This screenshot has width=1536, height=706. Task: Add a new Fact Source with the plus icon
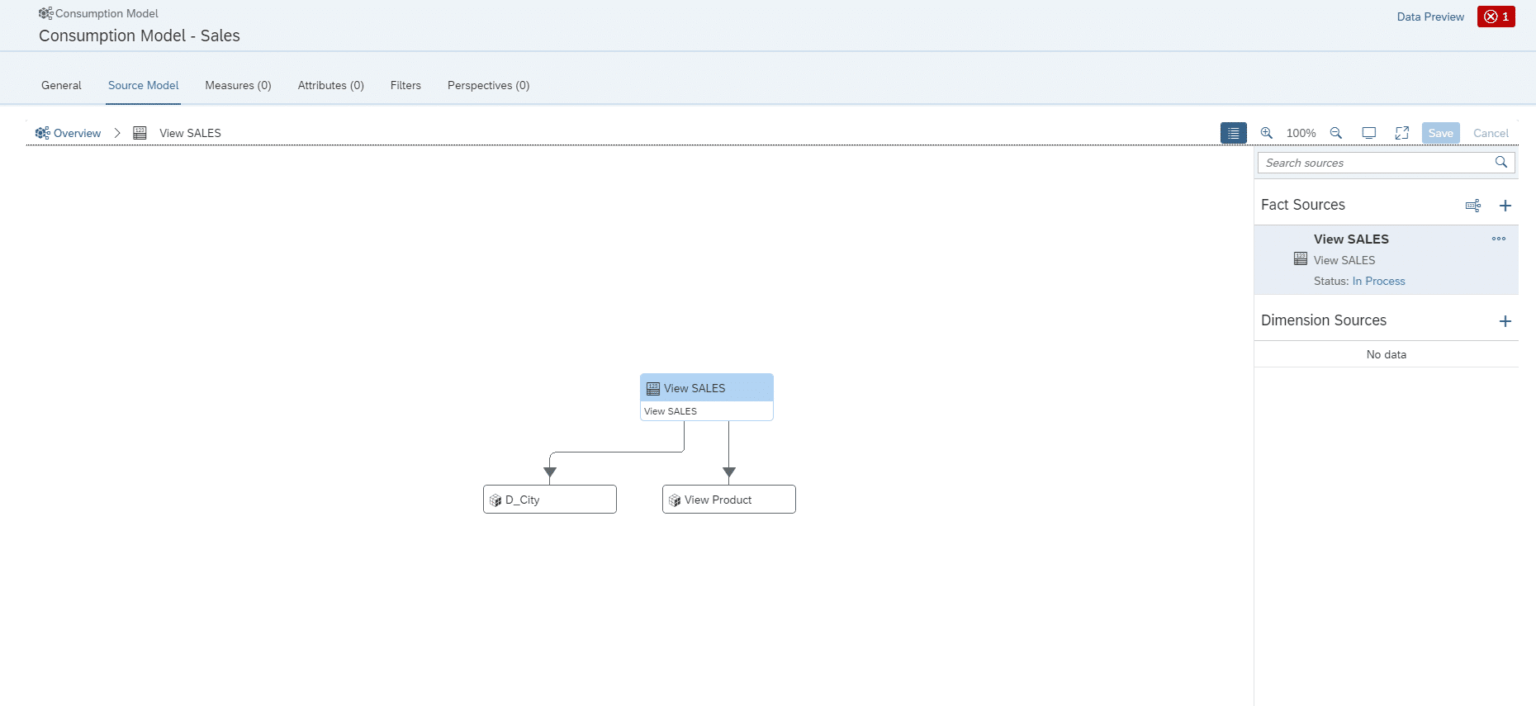pos(1505,205)
